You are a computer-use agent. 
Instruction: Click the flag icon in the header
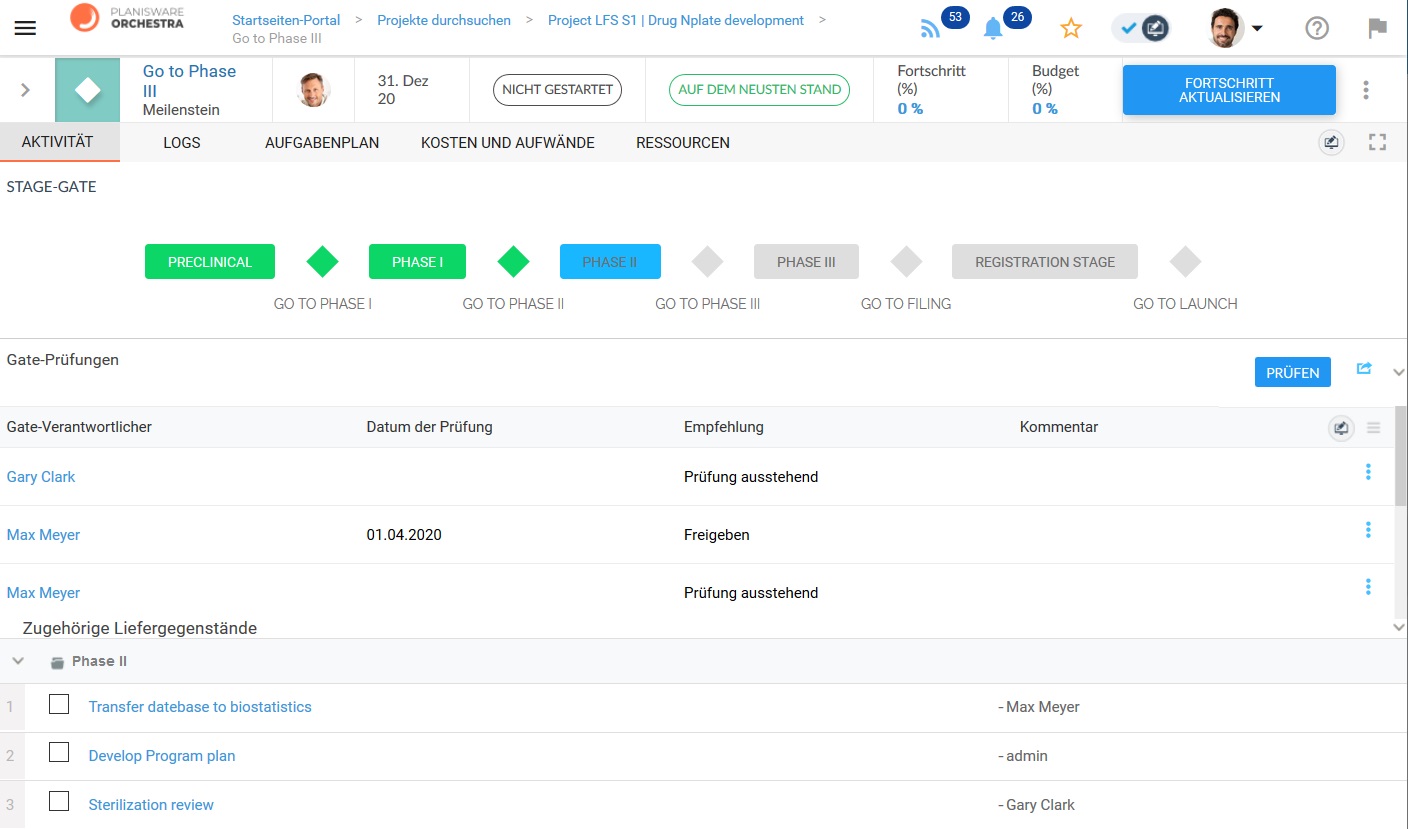(1378, 28)
